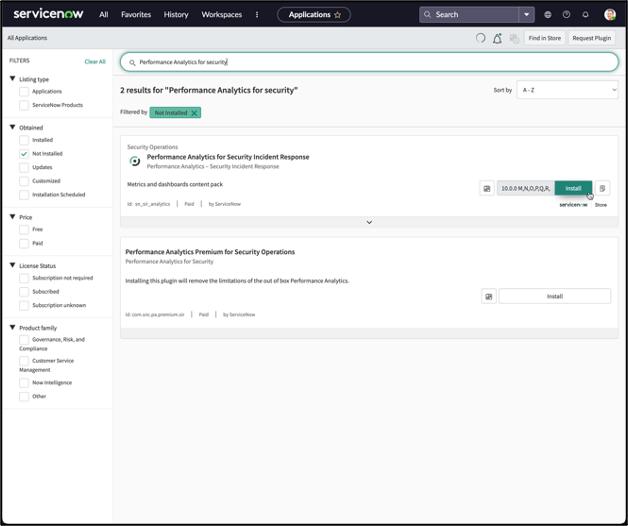Open the Favorites menu
This screenshot has height=526, width=628.
click(x=136, y=15)
